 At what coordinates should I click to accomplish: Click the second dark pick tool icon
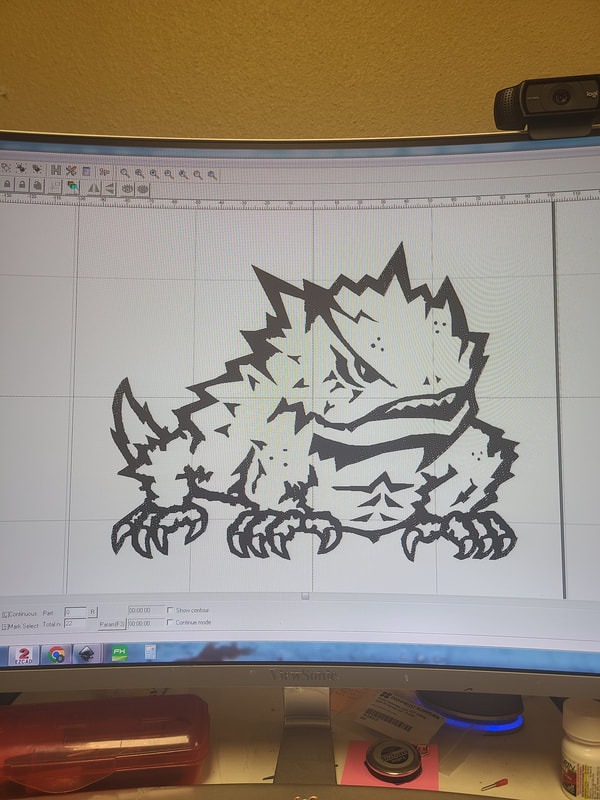click(21, 168)
